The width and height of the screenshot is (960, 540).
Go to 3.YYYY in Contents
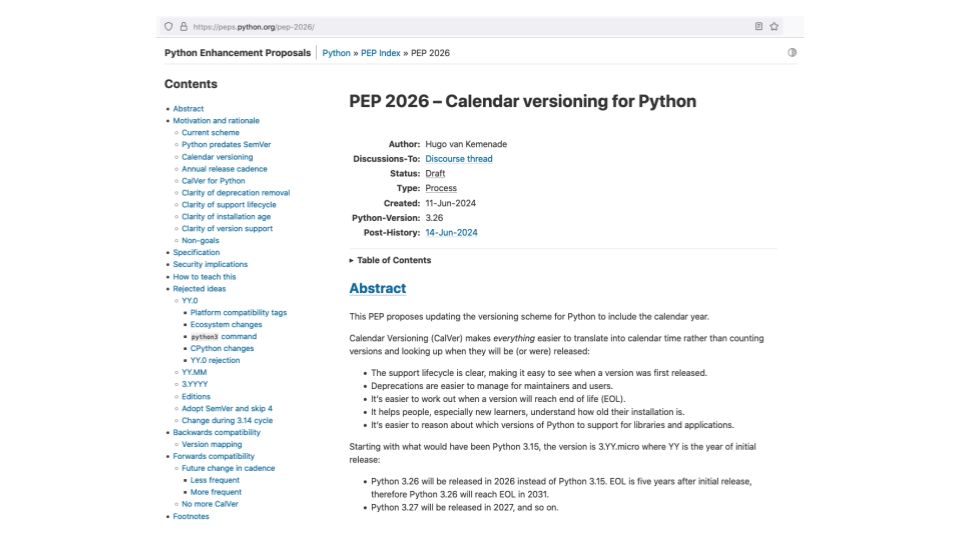(x=194, y=384)
